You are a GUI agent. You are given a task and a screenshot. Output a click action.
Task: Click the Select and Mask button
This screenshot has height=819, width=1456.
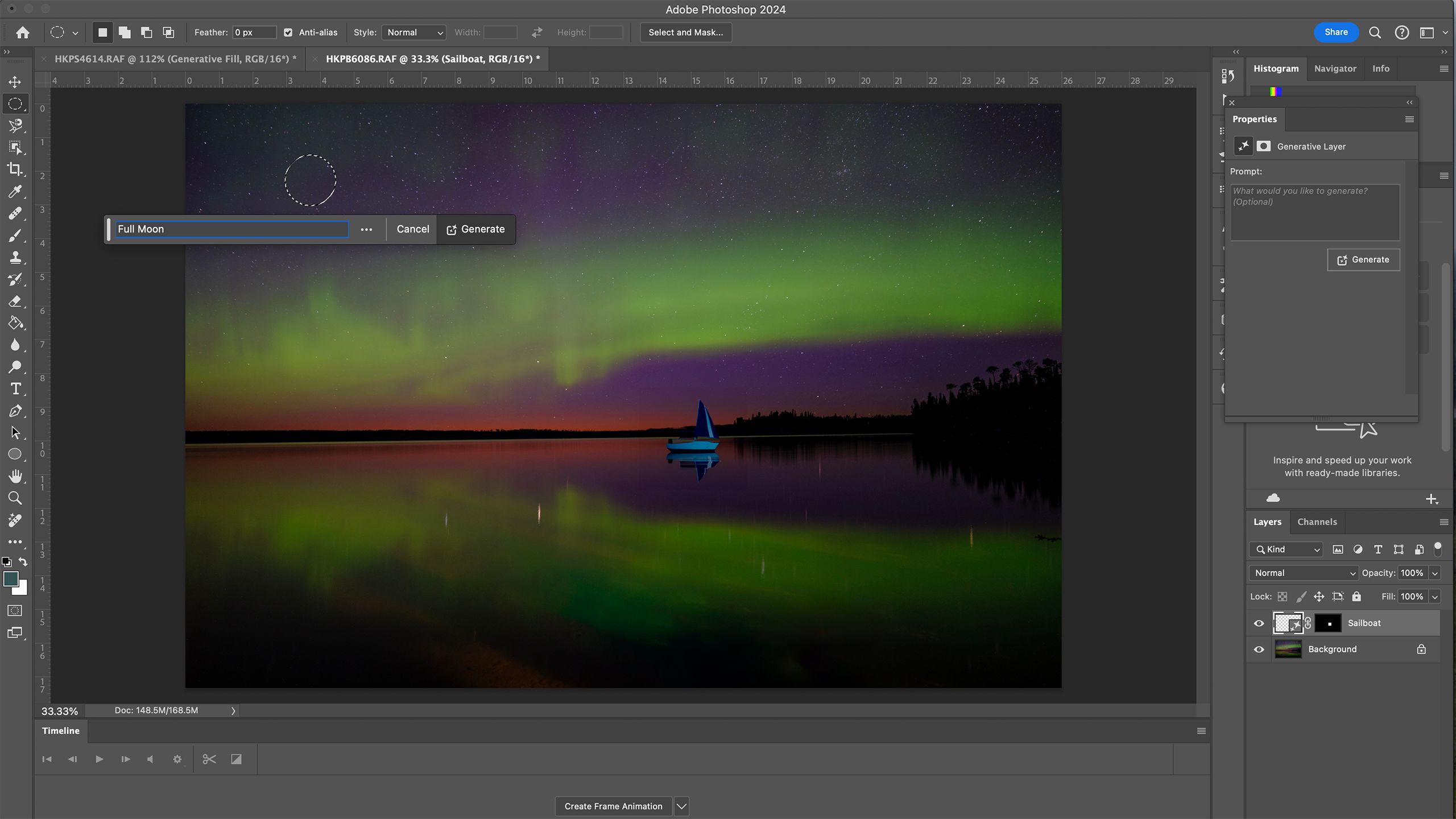(x=686, y=32)
